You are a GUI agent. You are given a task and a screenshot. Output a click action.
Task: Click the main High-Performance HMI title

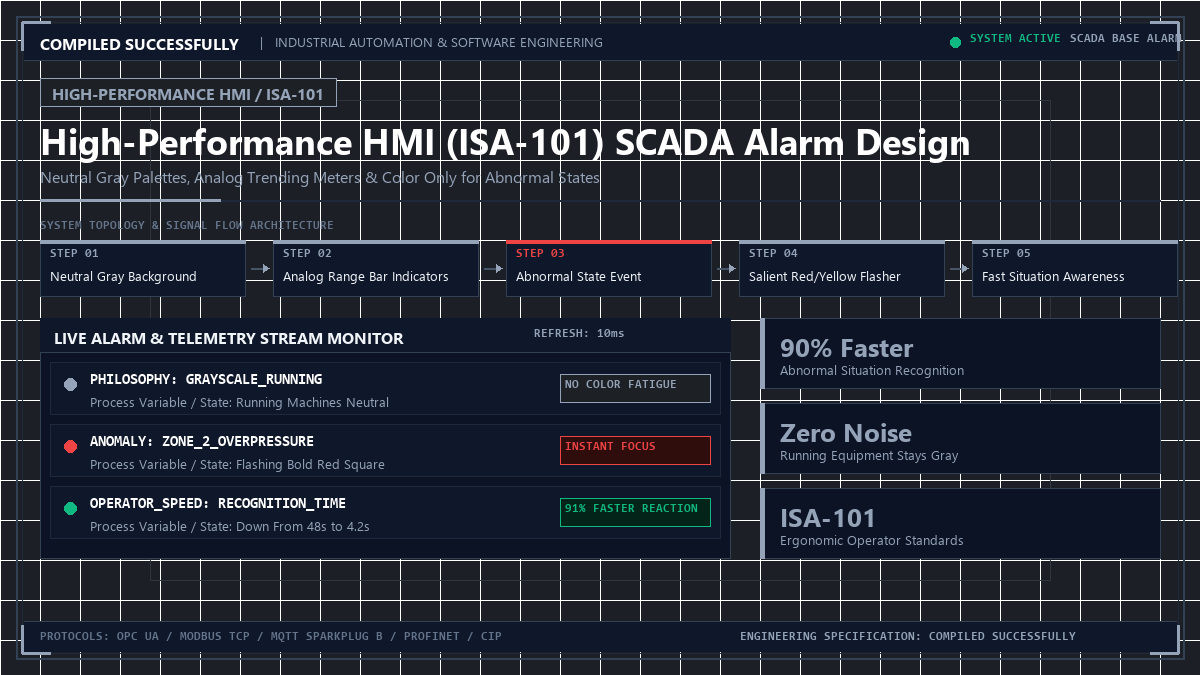[505, 143]
